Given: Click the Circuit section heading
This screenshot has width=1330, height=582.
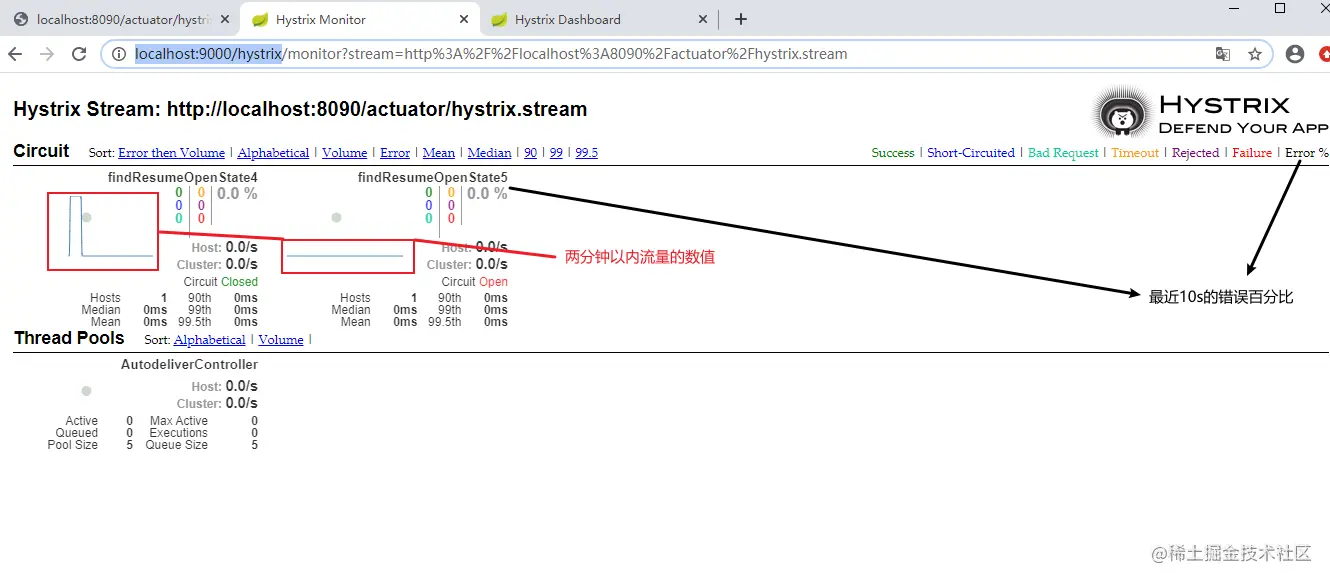Looking at the screenshot, I should click(x=41, y=151).
